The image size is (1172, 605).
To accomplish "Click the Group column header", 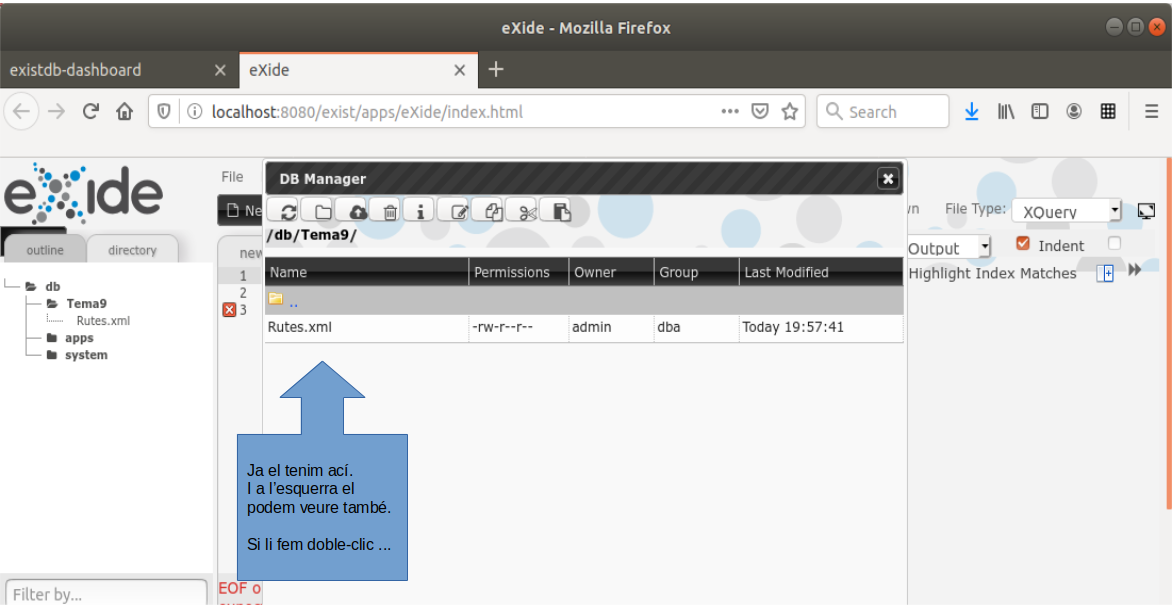I will (x=697, y=272).
